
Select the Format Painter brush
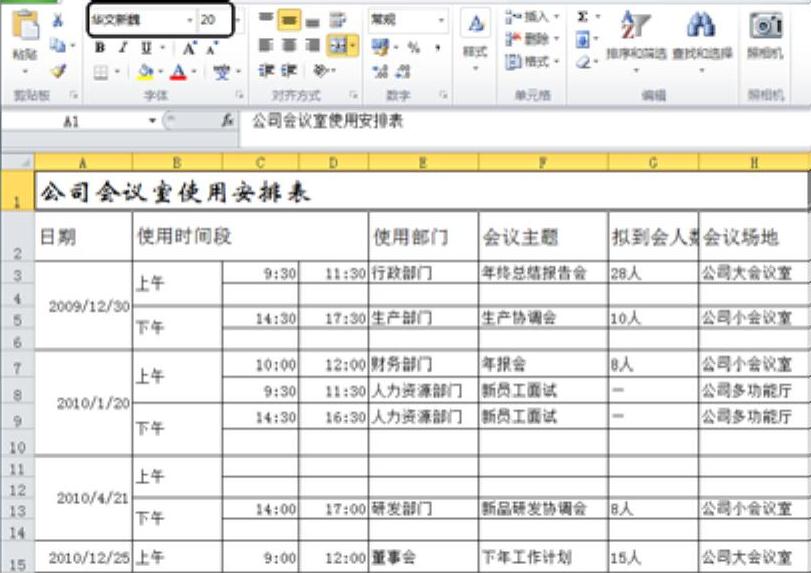pos(58,71)
